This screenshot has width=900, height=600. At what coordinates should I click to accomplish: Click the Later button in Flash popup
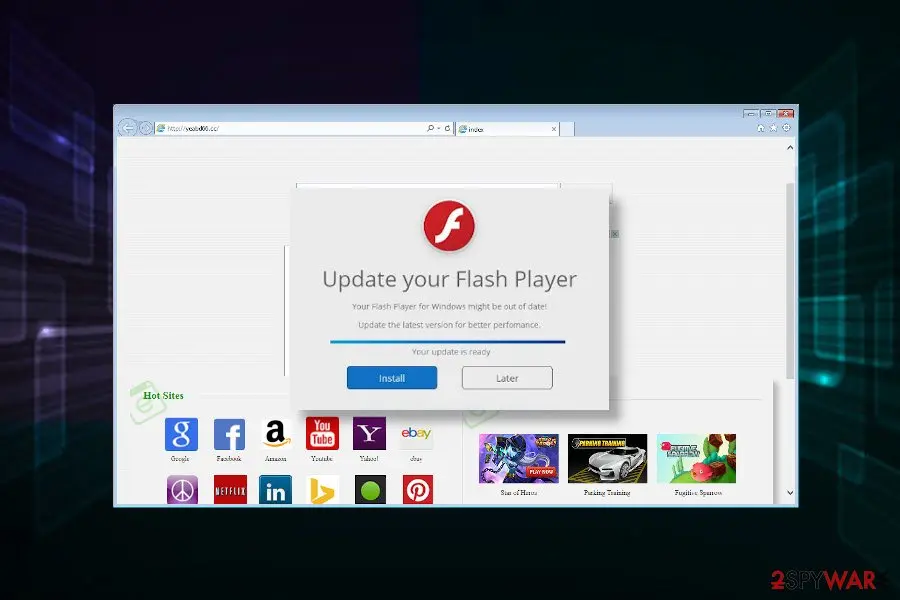coord(507,378)
